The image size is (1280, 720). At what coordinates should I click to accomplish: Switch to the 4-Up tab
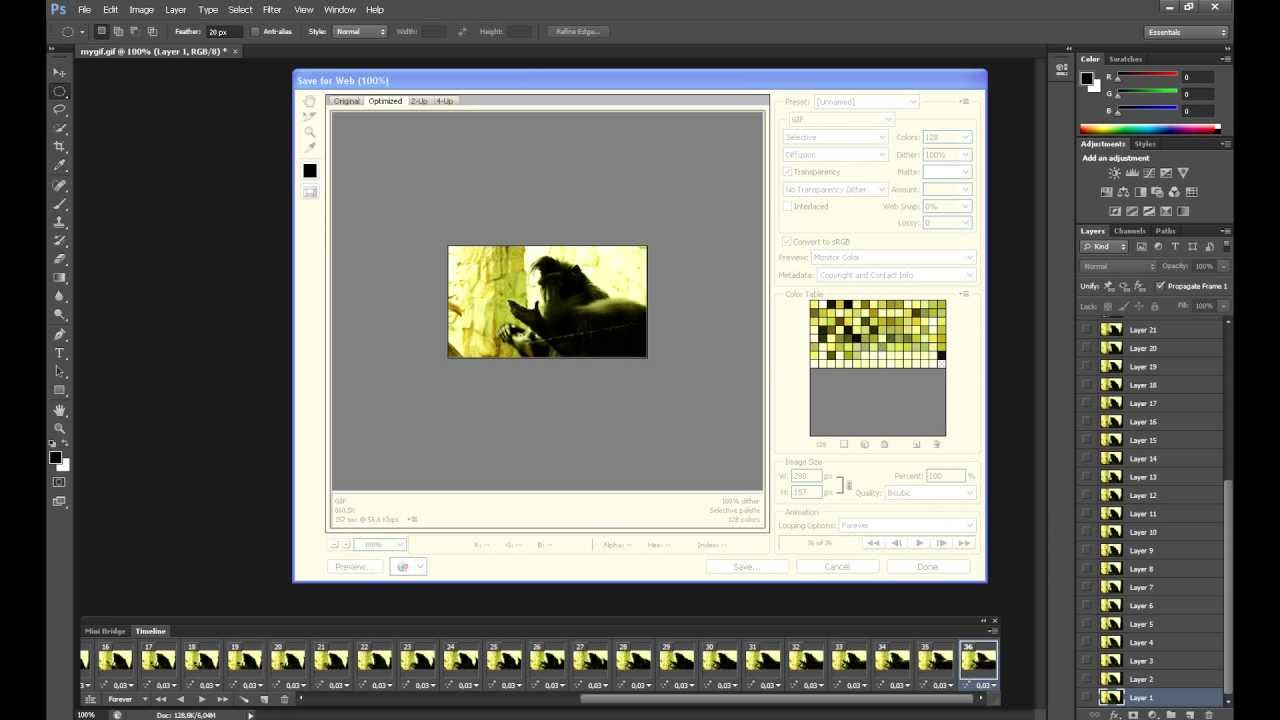(444, 101)
